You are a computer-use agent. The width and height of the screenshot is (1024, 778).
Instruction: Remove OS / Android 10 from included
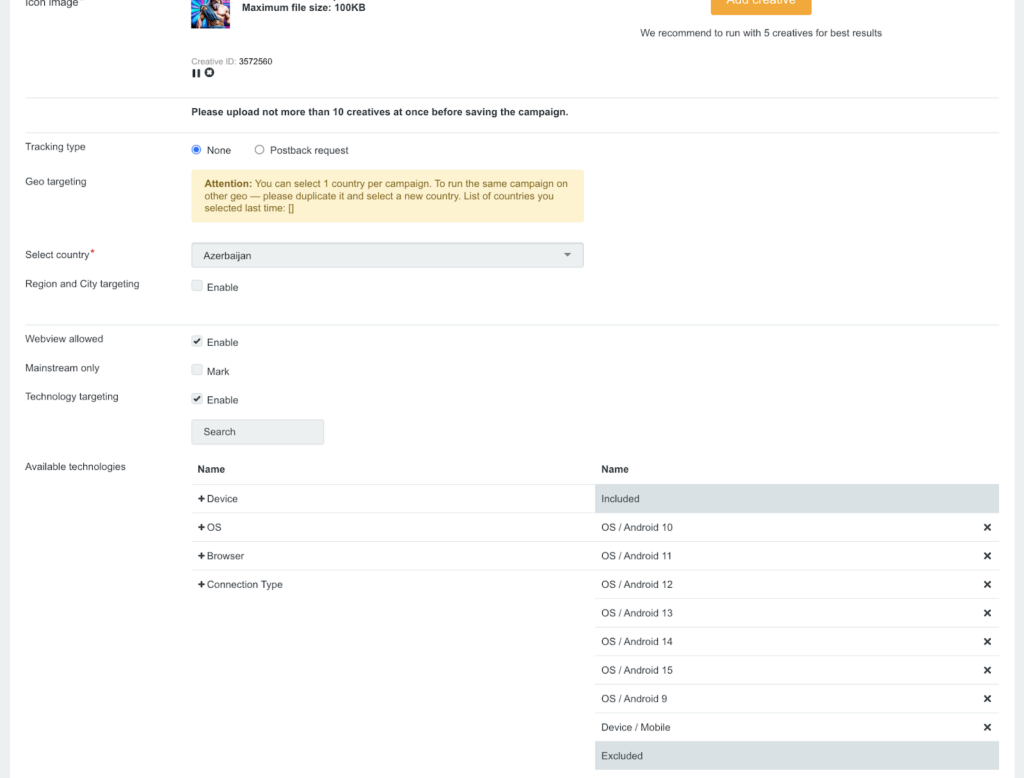(x=987, y=527)
